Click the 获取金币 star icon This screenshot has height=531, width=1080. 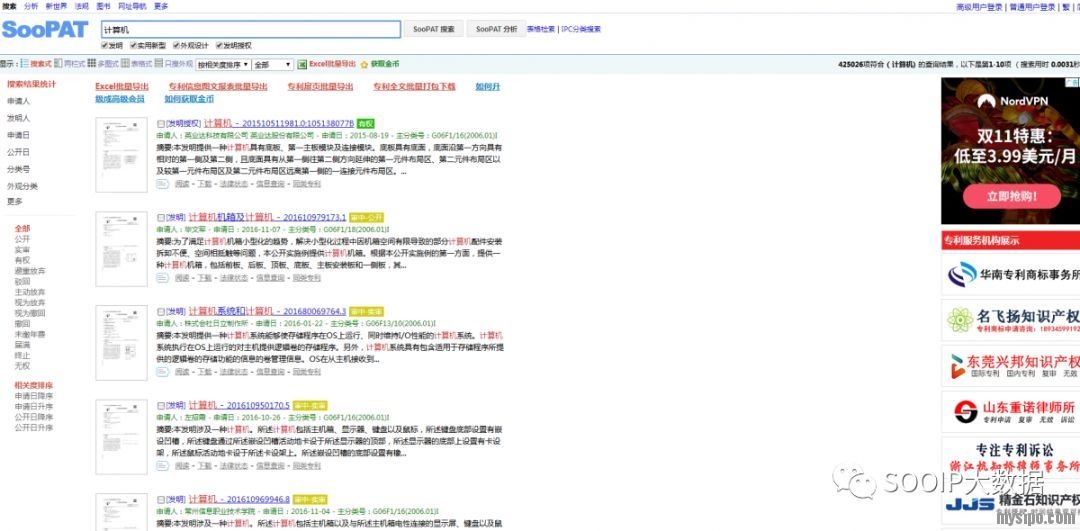point(364,64)
